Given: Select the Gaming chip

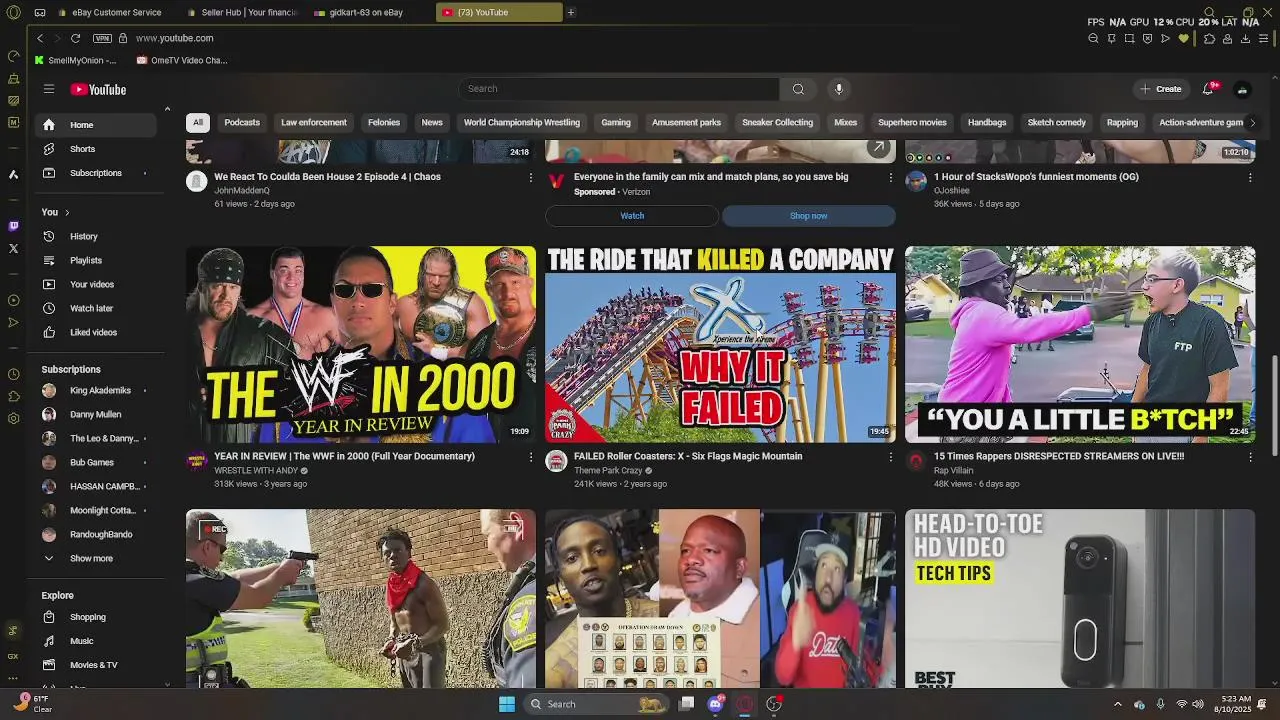Looking at the screenshot, I should click(616, 123).
